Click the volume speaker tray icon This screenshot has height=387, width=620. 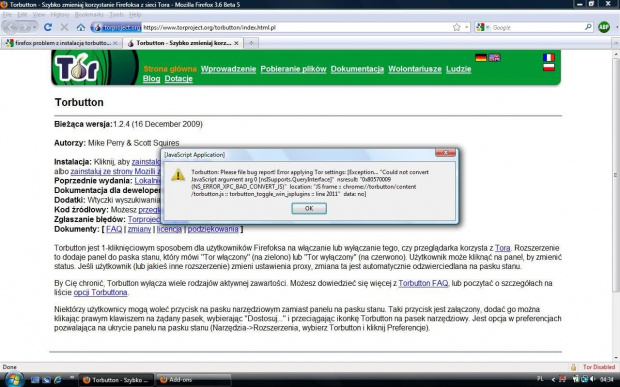click(593, 379)
